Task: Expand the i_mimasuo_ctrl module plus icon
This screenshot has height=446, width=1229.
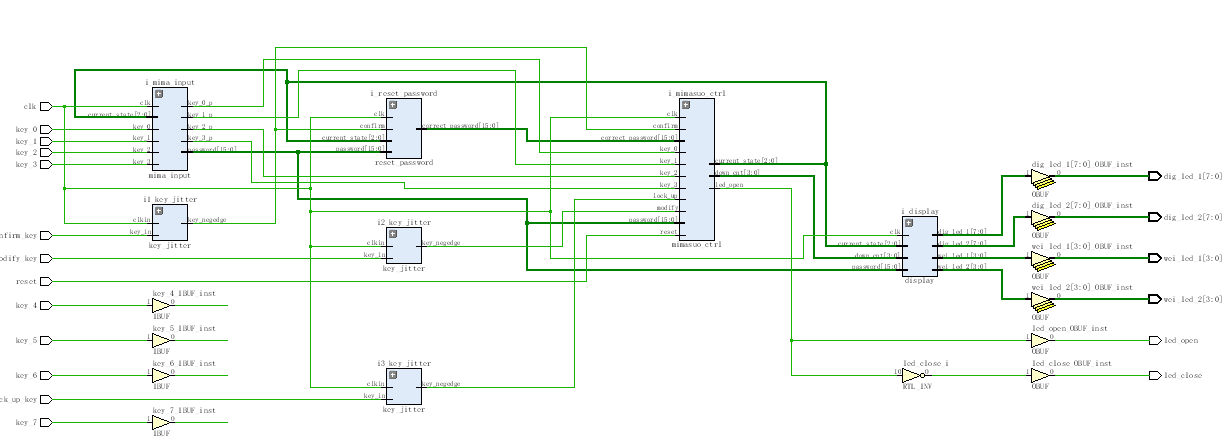Action: [686, 105]
